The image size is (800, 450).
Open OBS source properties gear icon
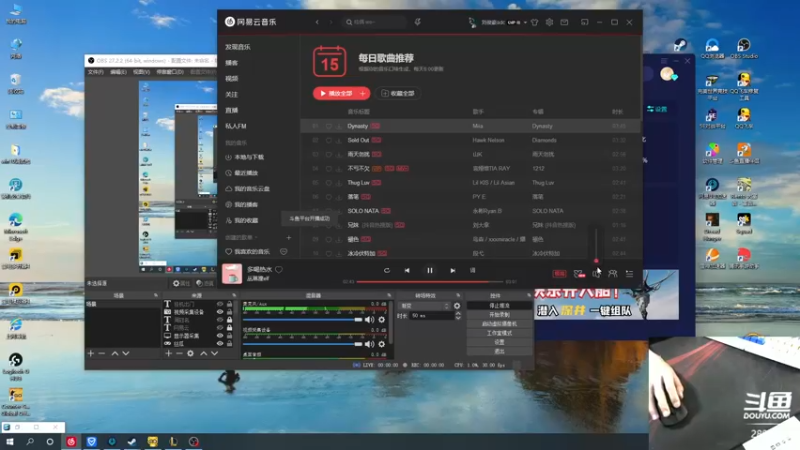pyautogui.click(x=190, y=353)
